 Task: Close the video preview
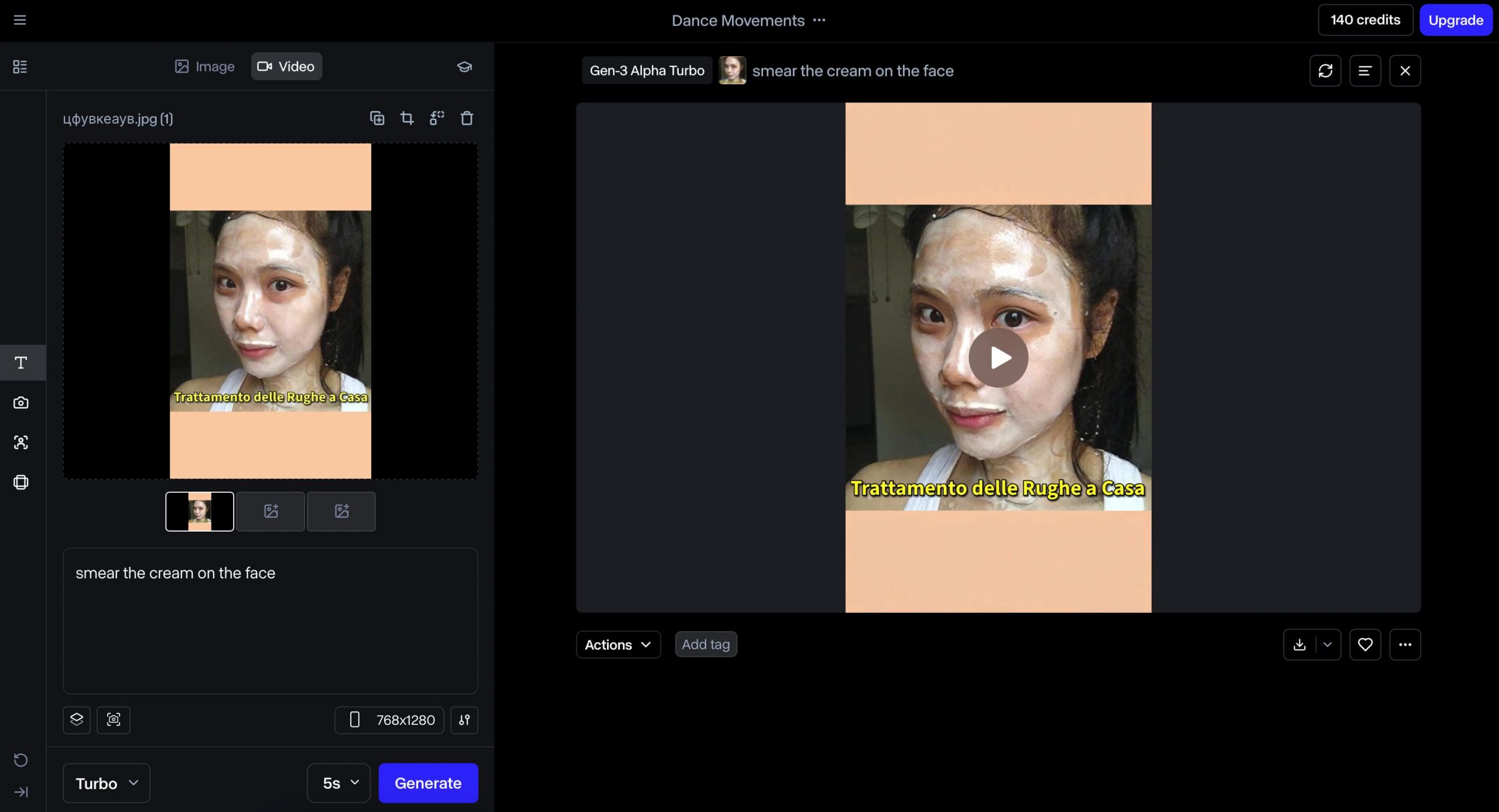point(1405,71)
